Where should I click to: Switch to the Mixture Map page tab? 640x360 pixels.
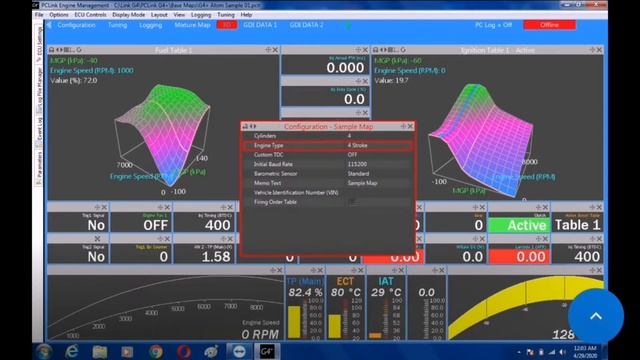tap(192, 25)
